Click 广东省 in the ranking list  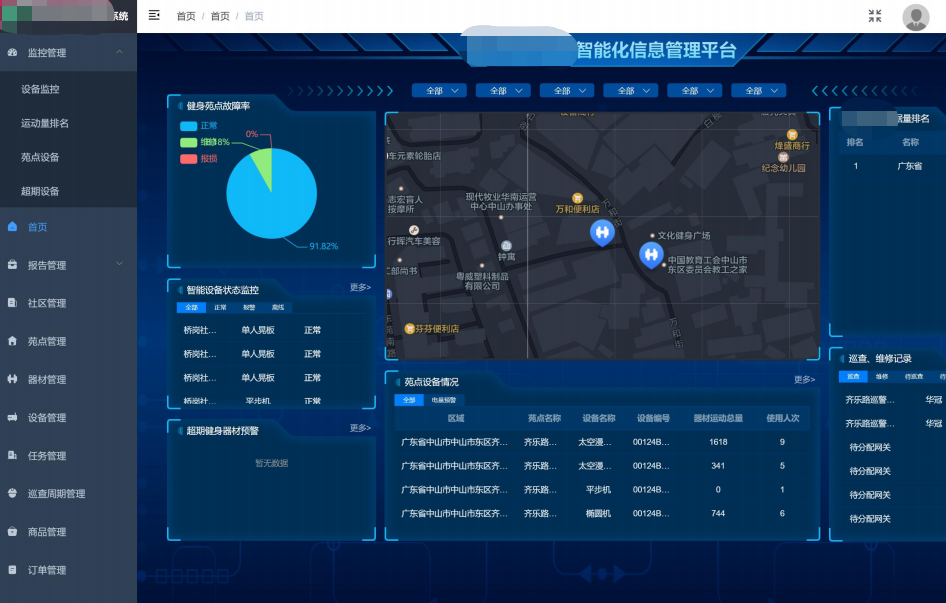click(909, 166)
